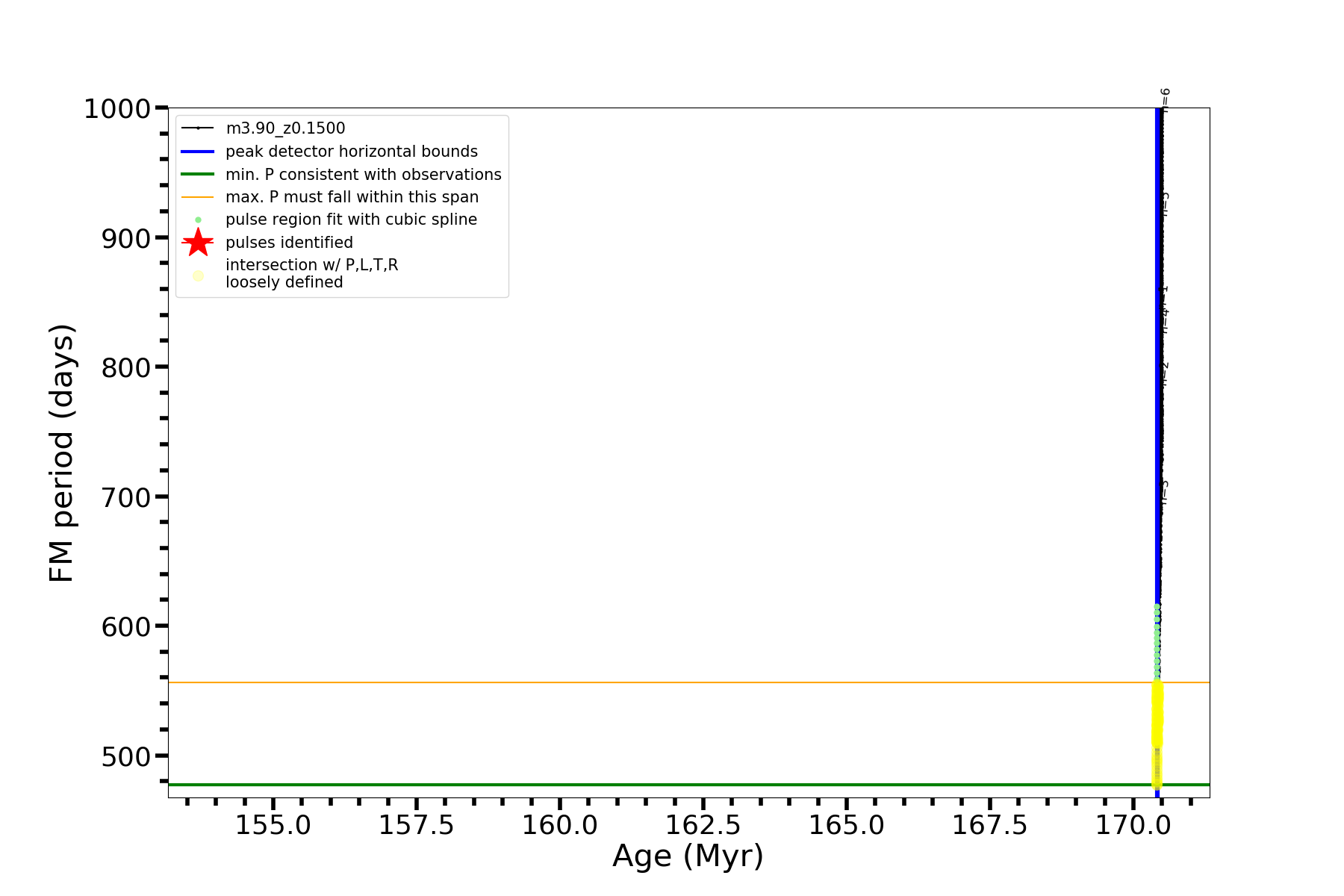
Task: Click the 170.0 tick label on x-axis
Action: click(1133, 825)
